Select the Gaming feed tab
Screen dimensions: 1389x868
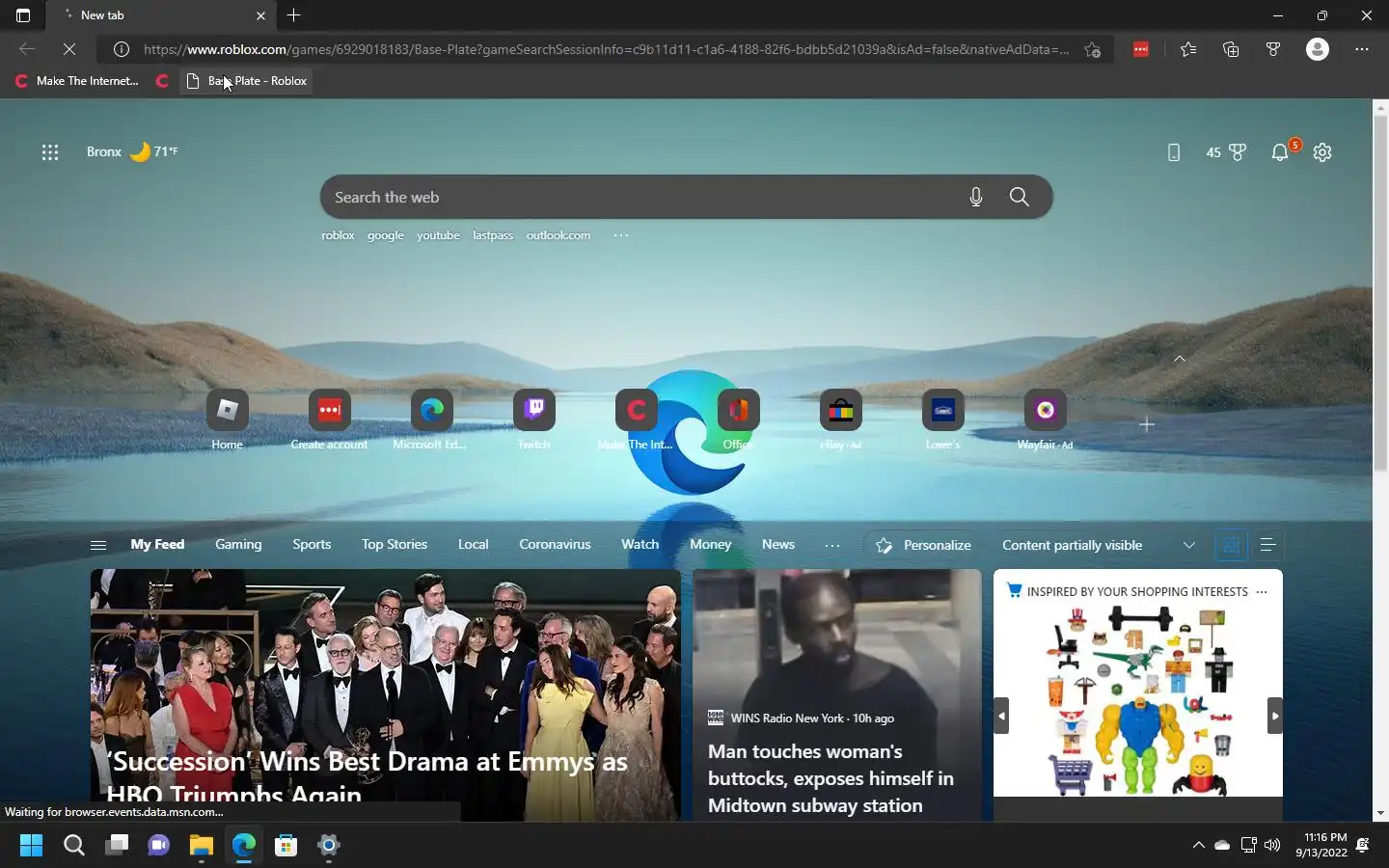coord(238,544)
